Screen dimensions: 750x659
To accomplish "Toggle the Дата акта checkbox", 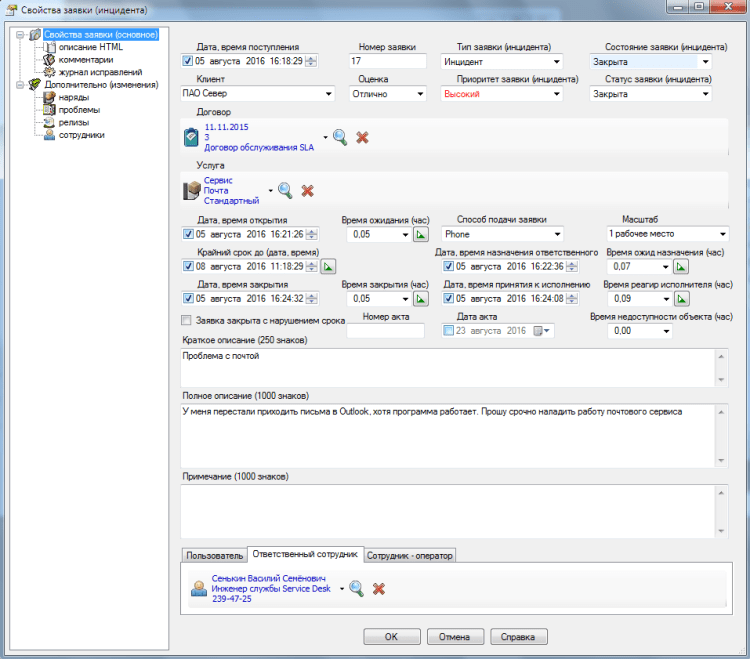I will point(448,331).
